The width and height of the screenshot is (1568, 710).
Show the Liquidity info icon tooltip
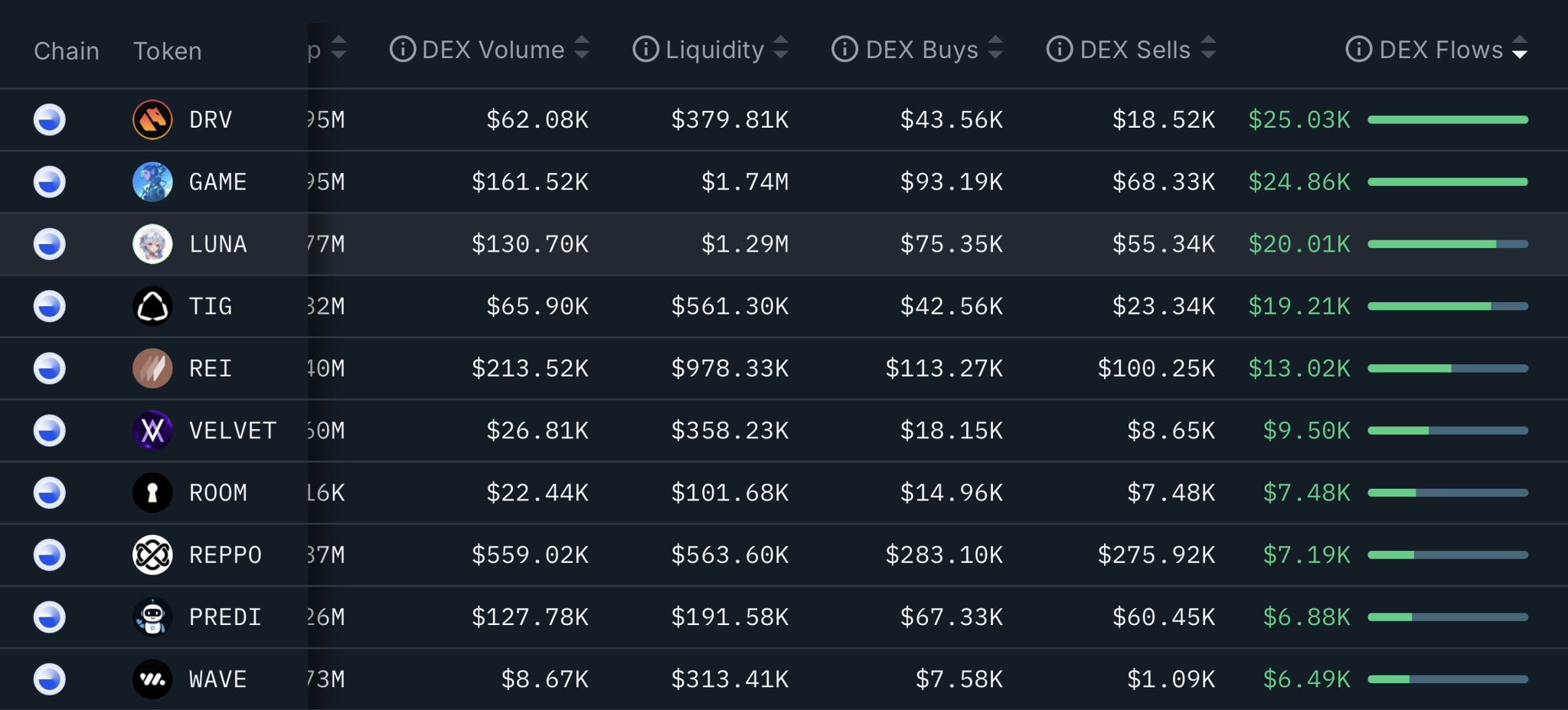tap(645, 50)
